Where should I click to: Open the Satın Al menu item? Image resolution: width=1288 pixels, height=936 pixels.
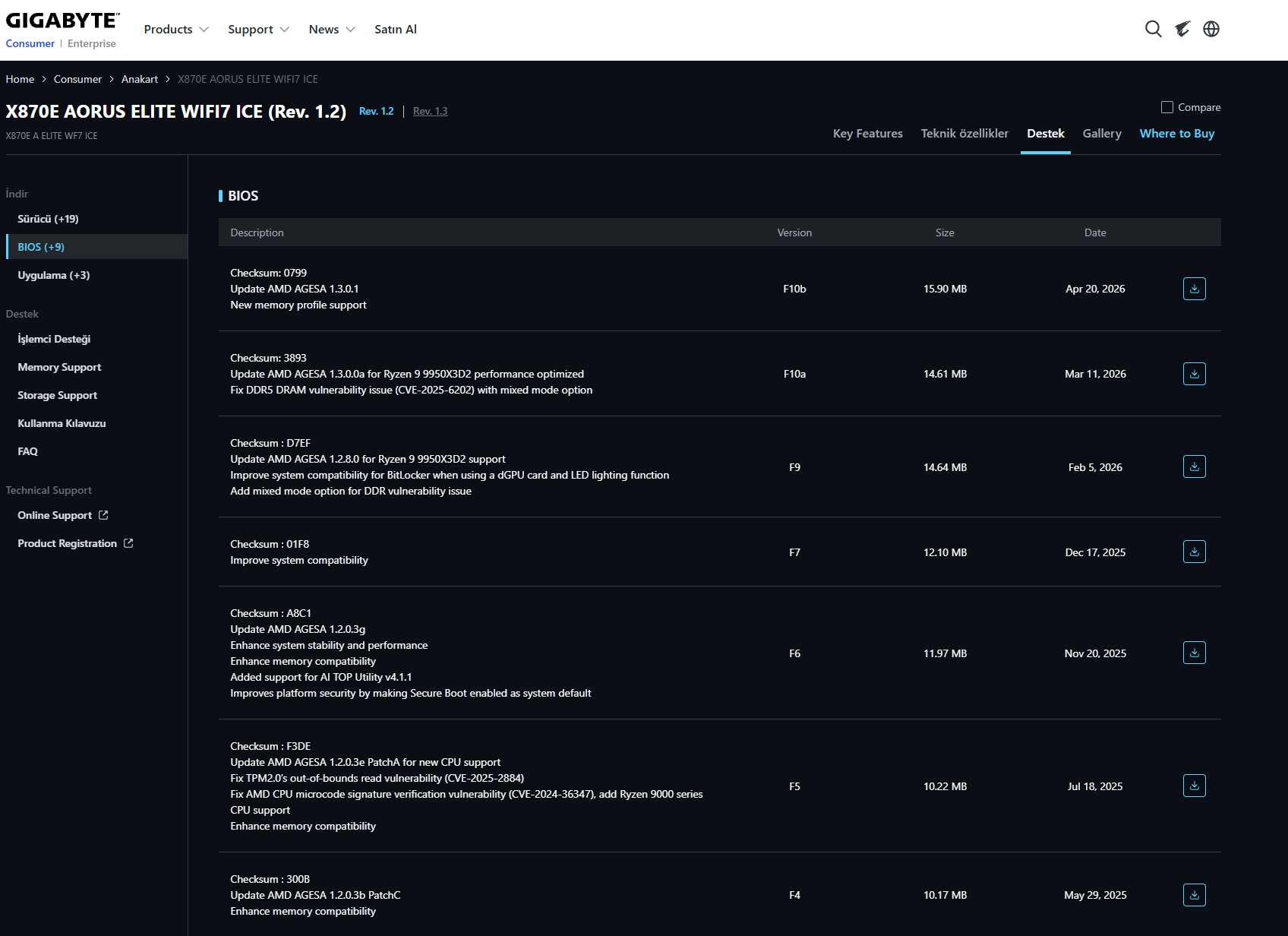(x=396, y=30)
